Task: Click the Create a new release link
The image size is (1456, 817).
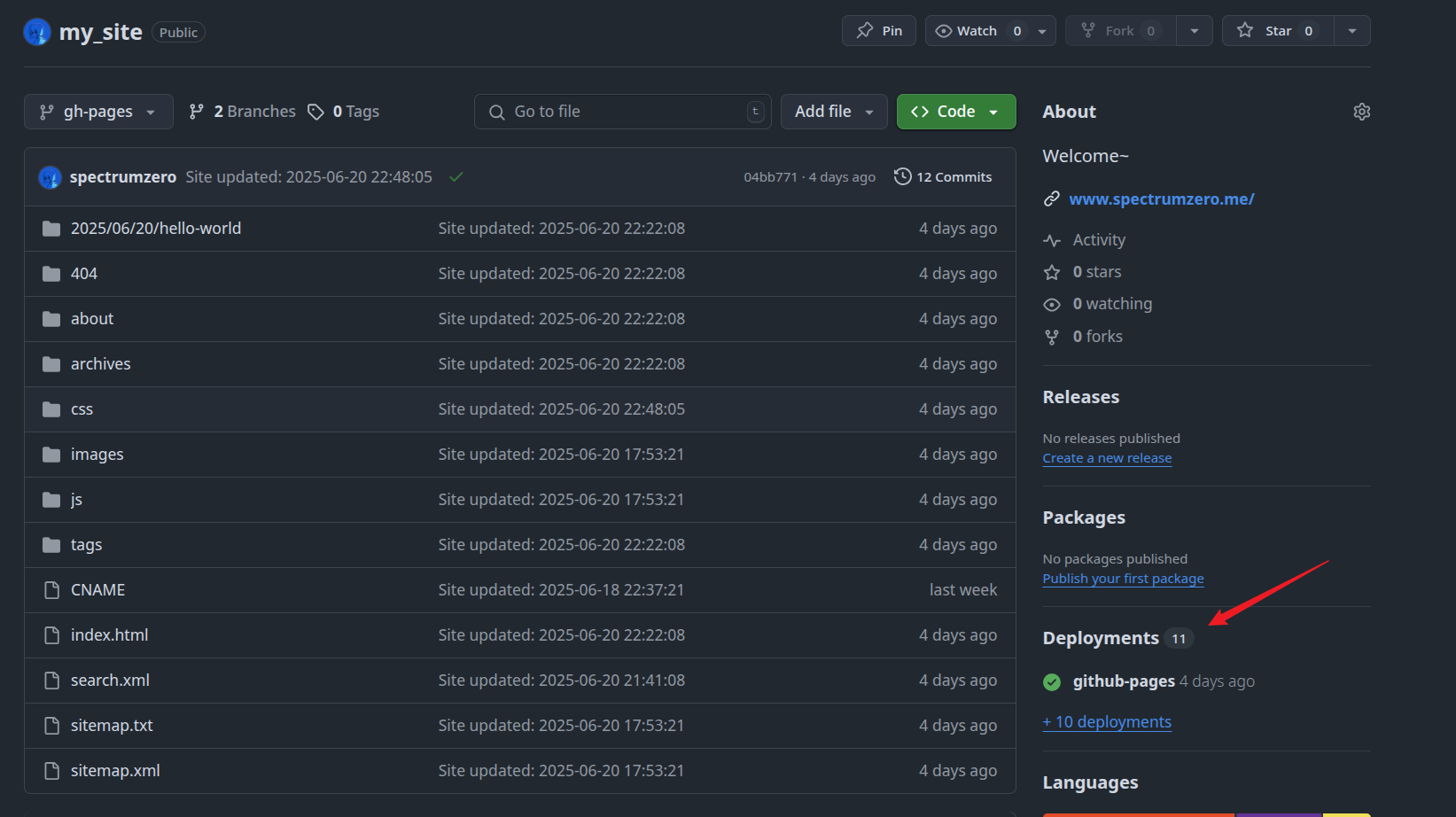Action: pyautogui.click(x=1107, y=458)
